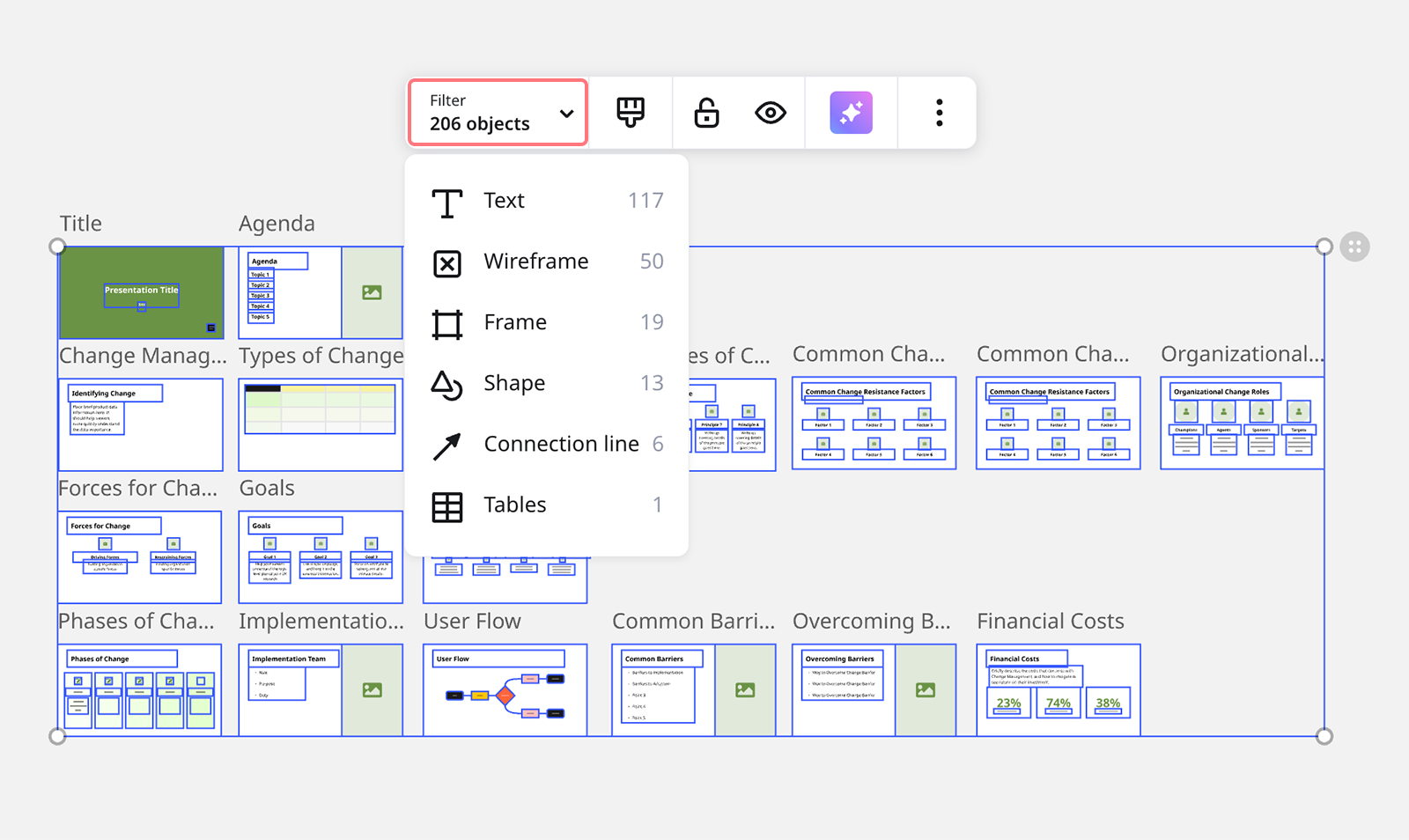1409x840 pixels.
Task: Click the Financial Costs frame title
Action: (1050, 622)
